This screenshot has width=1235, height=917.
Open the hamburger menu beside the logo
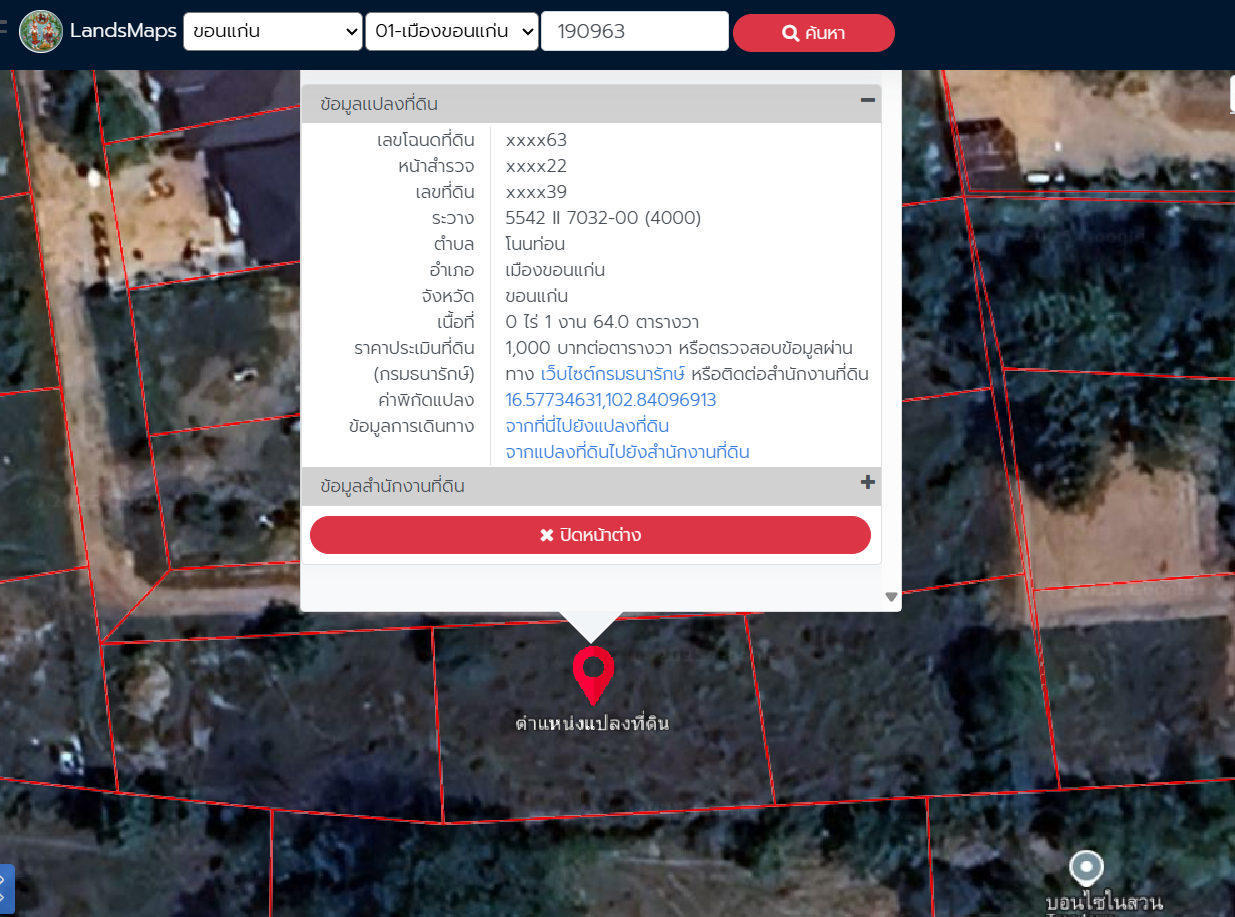click(x=4, y=30)
